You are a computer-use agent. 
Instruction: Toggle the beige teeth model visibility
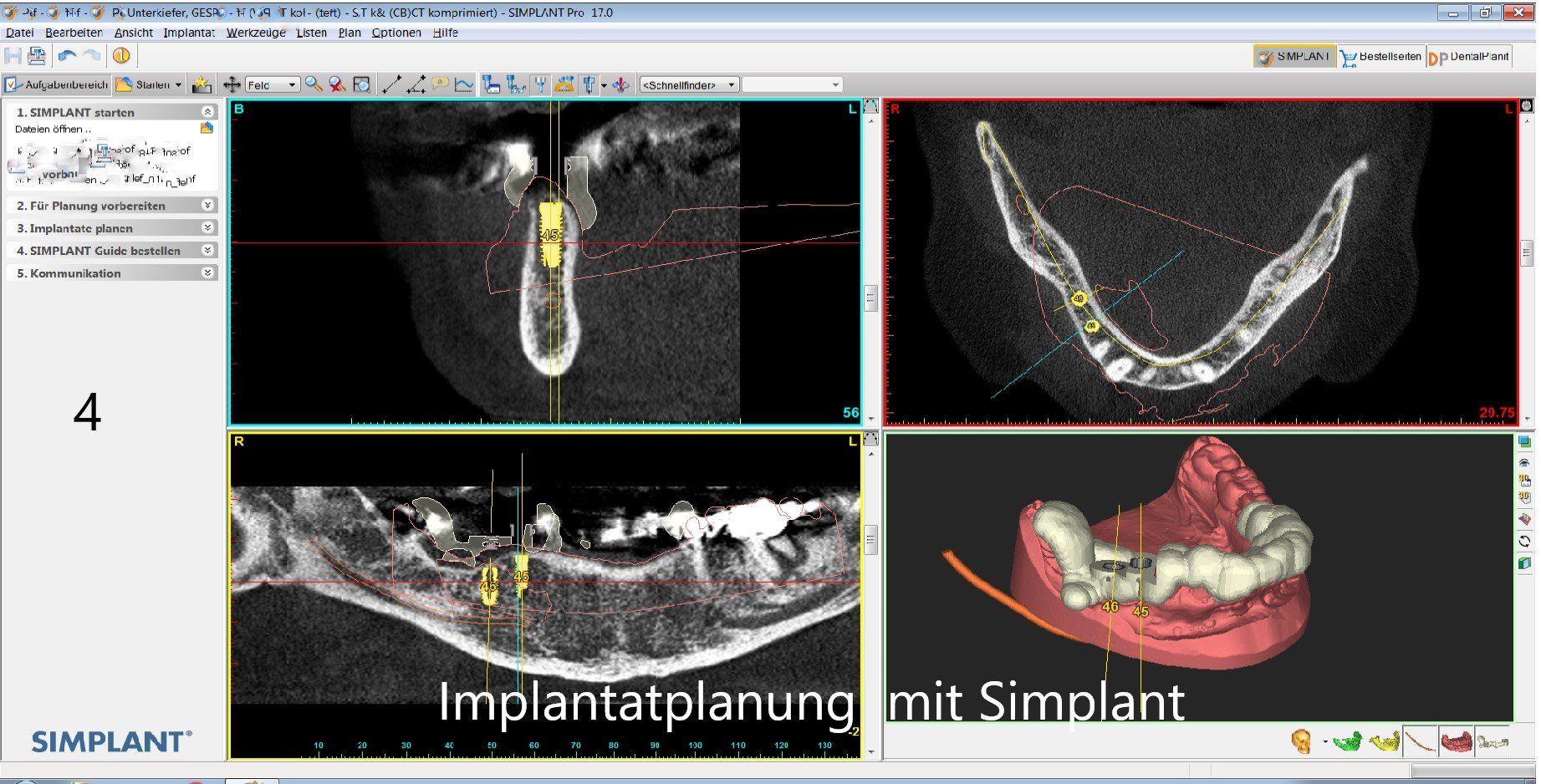[1493, 741]
